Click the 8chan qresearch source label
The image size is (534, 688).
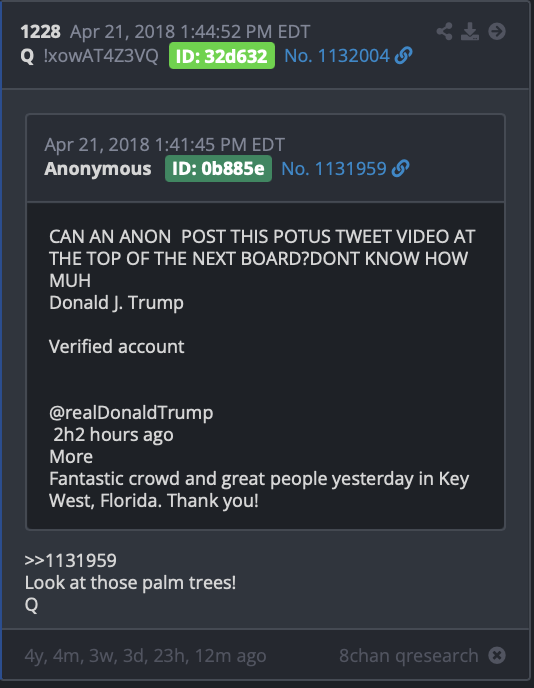[x=409, y=656]
